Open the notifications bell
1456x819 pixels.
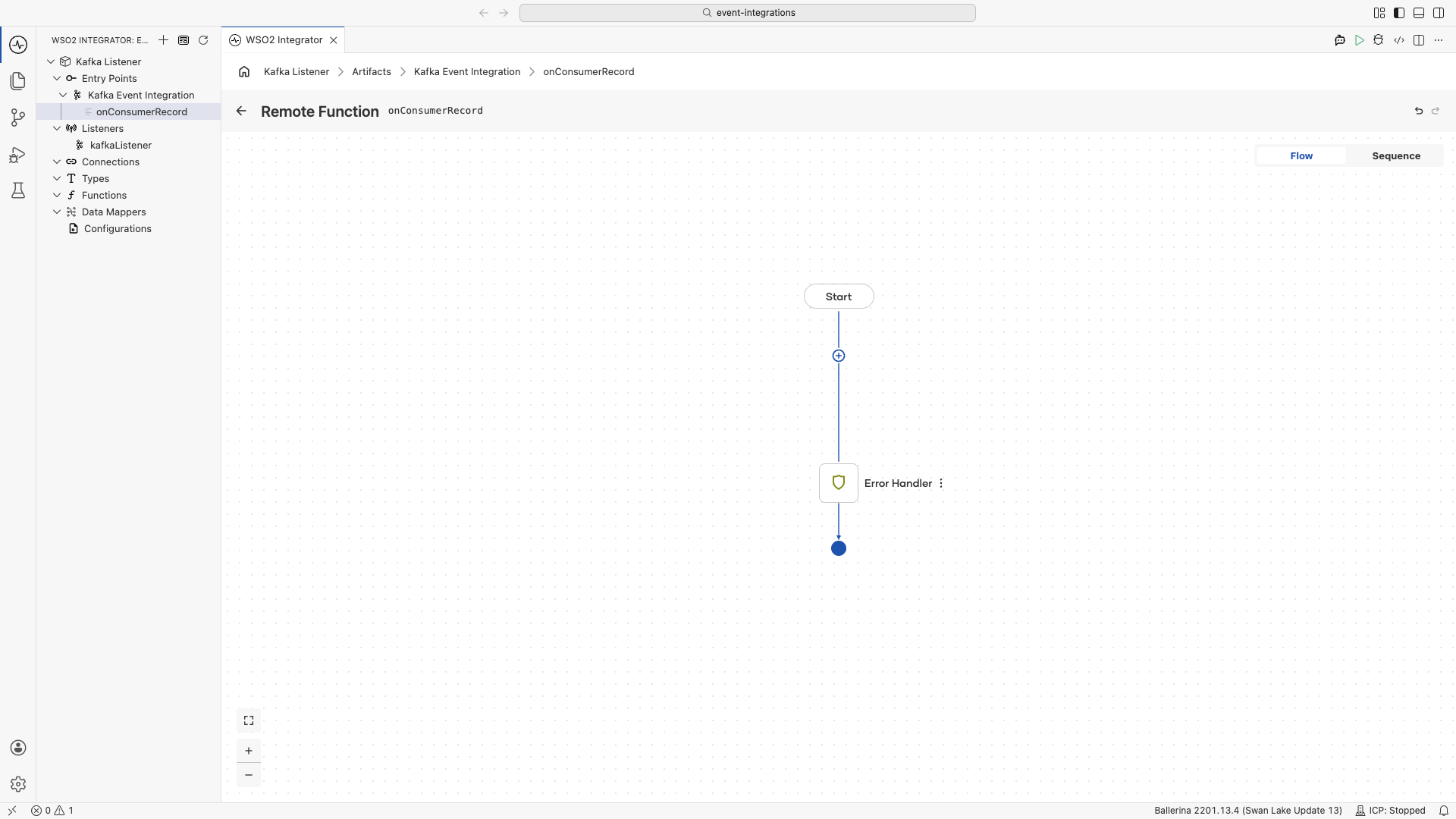pos(1444,811)
